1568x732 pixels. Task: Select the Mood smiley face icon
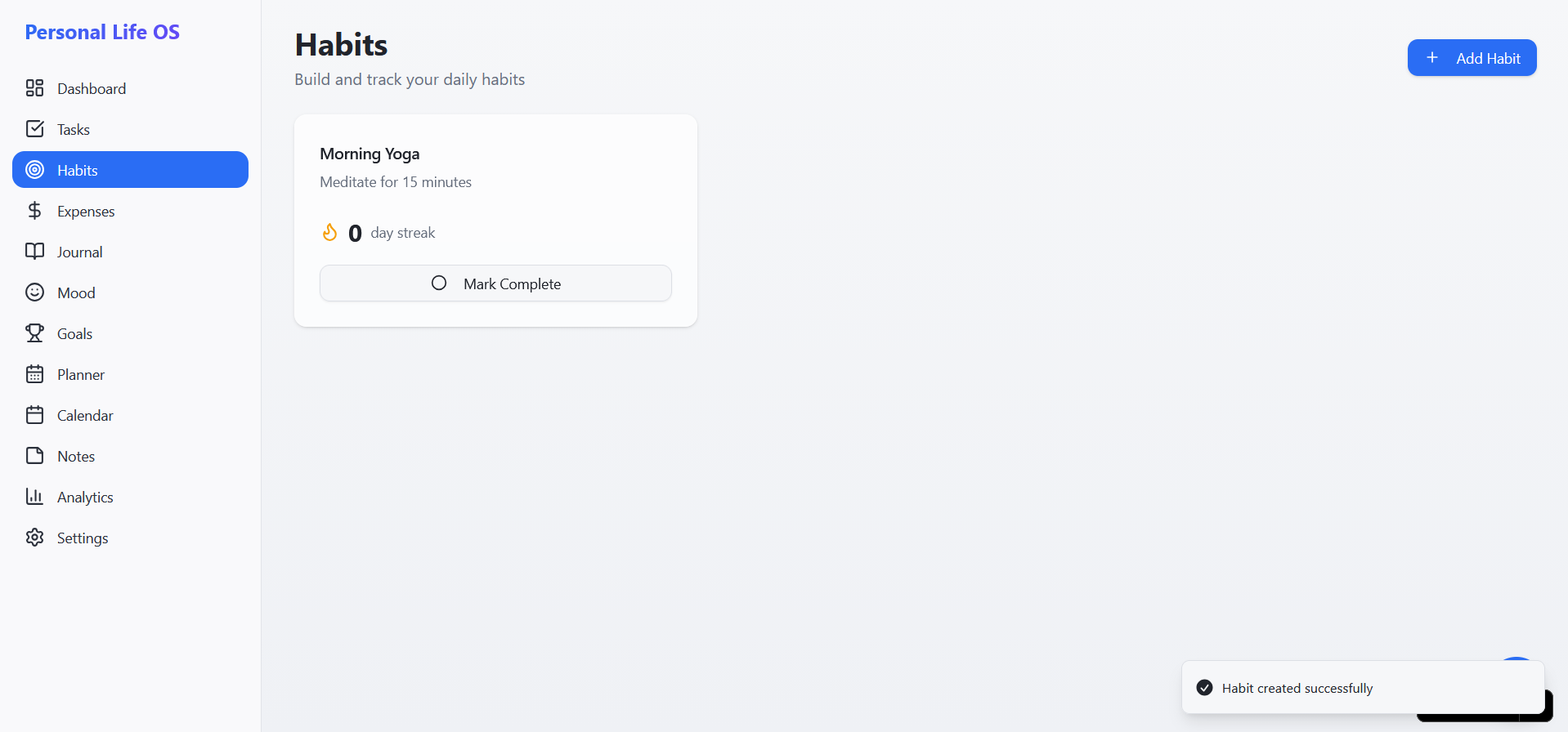click(34, 292)
